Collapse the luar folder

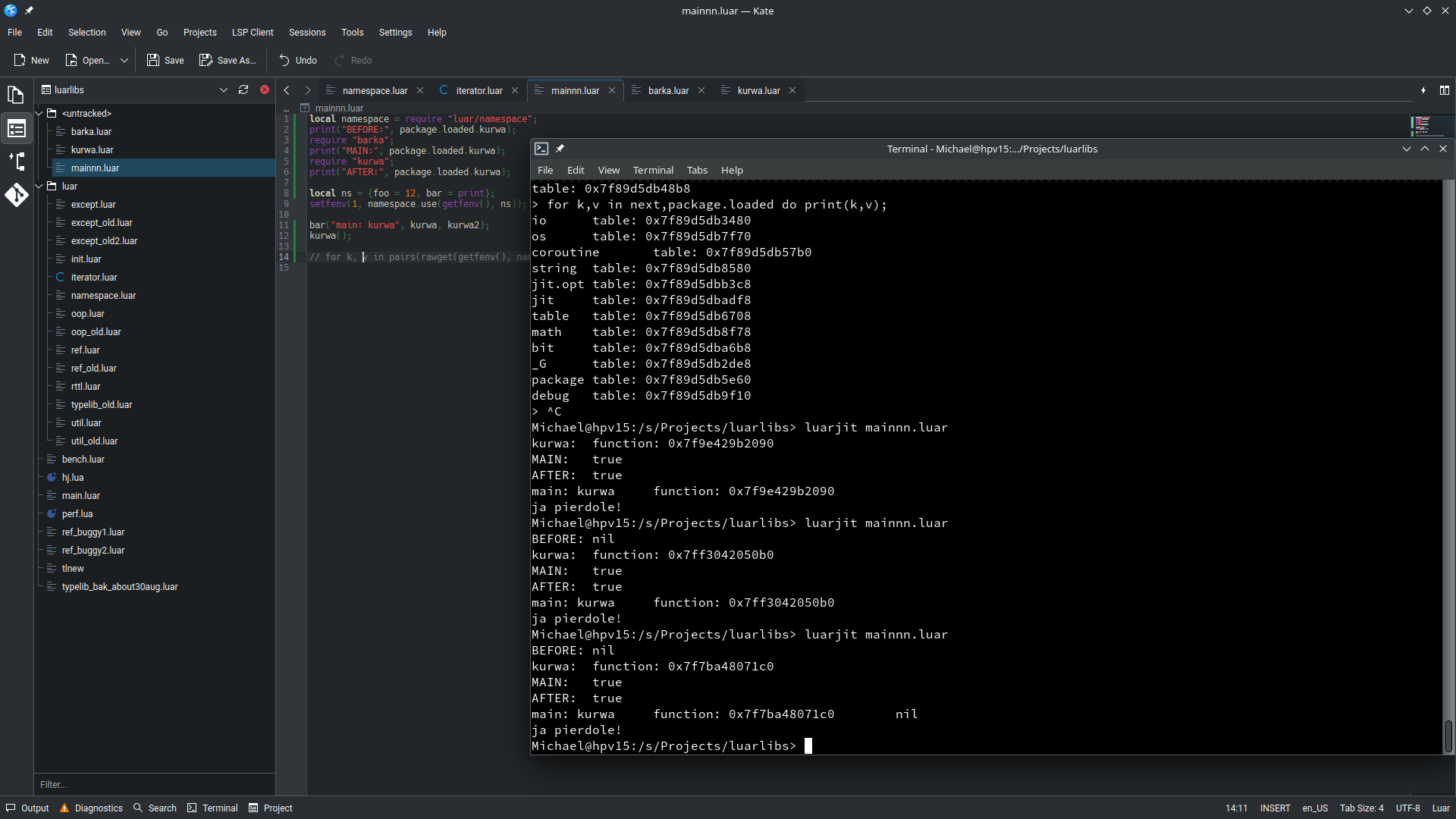(x=39, y=186)
